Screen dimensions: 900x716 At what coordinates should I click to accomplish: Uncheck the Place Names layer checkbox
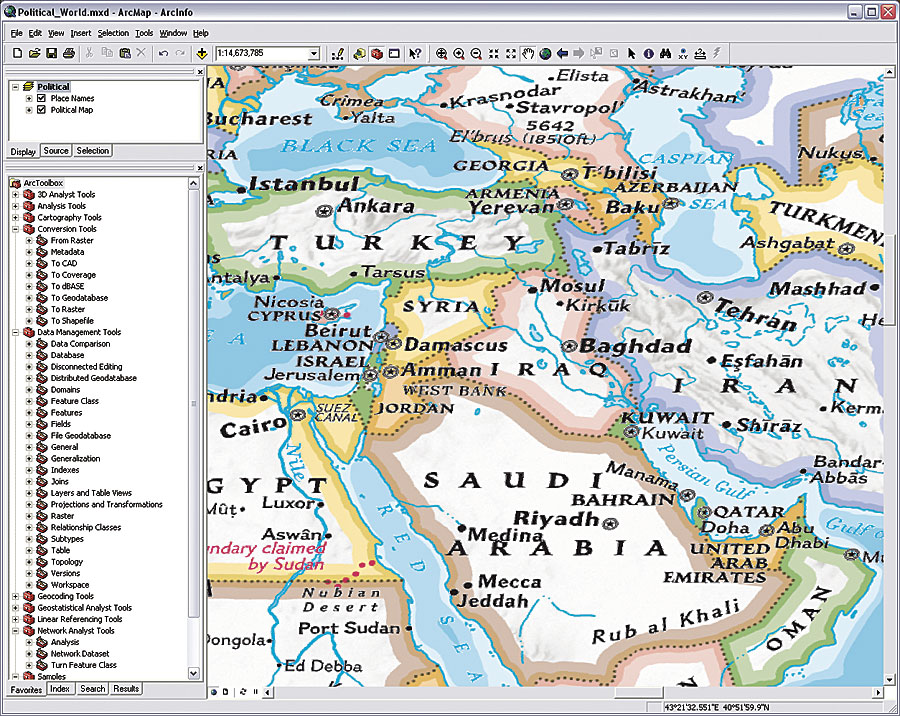[x=41, y=98]
